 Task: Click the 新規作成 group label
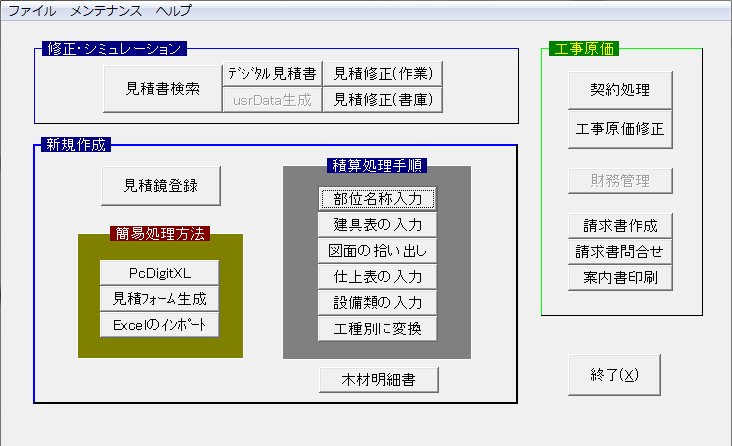(76, 144)
